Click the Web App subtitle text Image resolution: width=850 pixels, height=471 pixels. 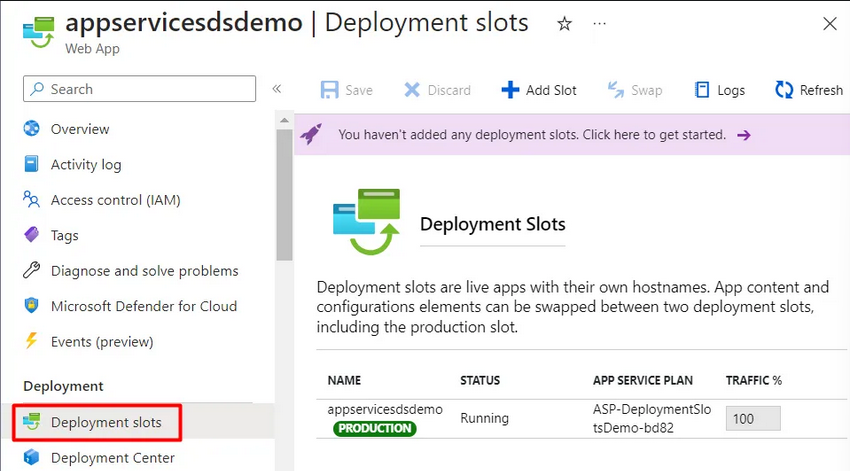pos(92,49)
